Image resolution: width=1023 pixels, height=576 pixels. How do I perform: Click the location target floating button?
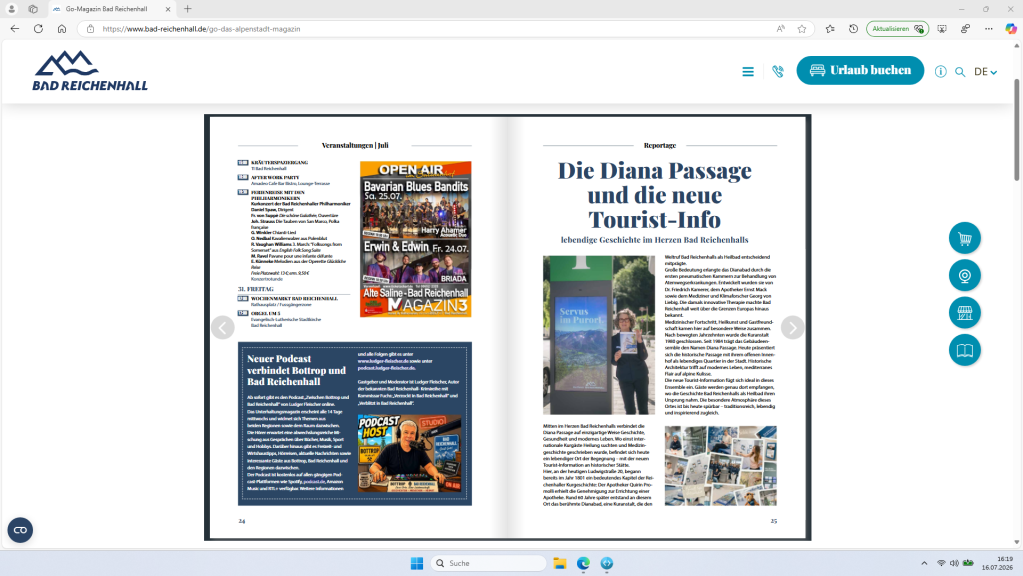click(964, 276)
